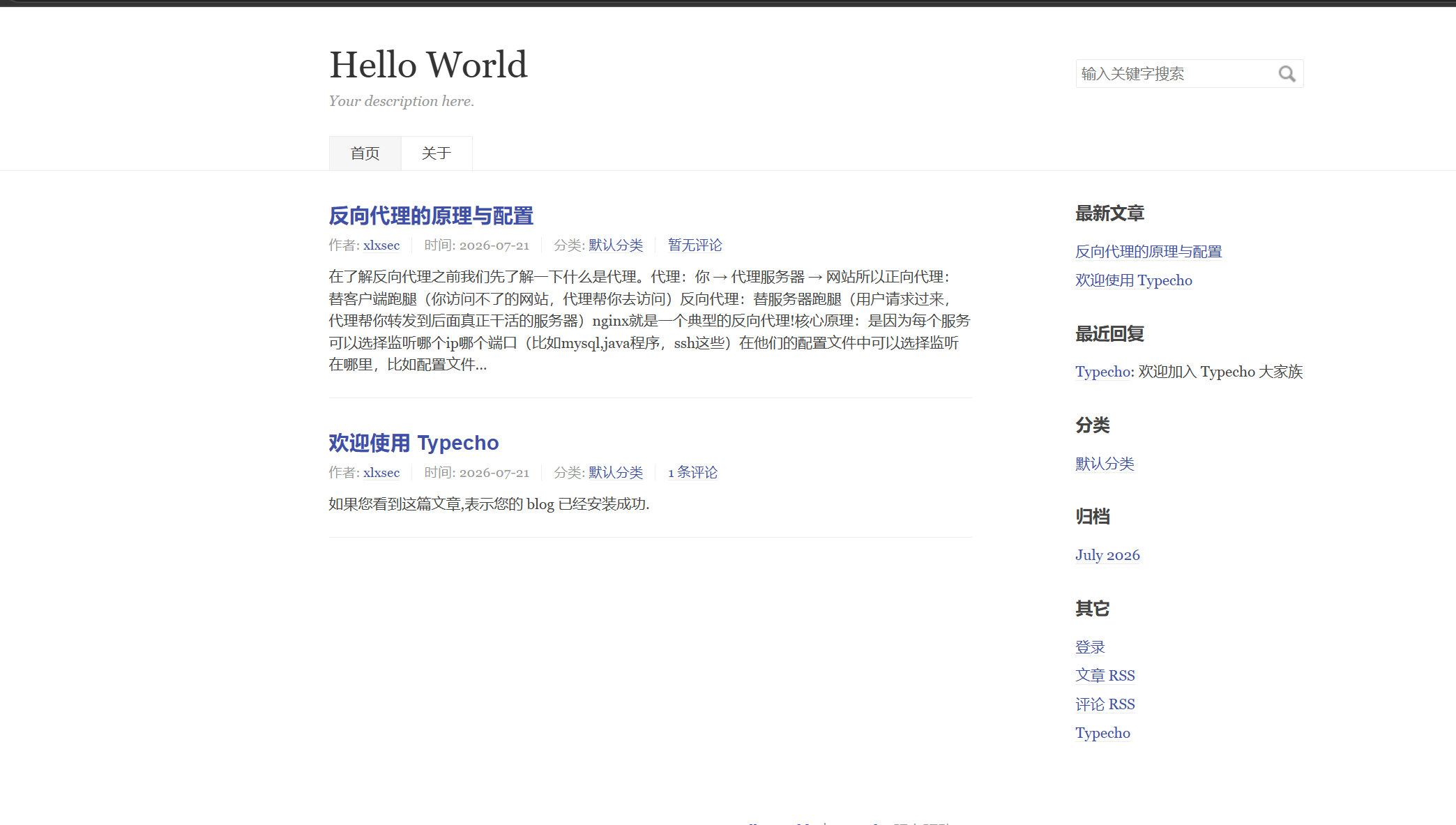Open the 关于 page tab

point(437,153)
